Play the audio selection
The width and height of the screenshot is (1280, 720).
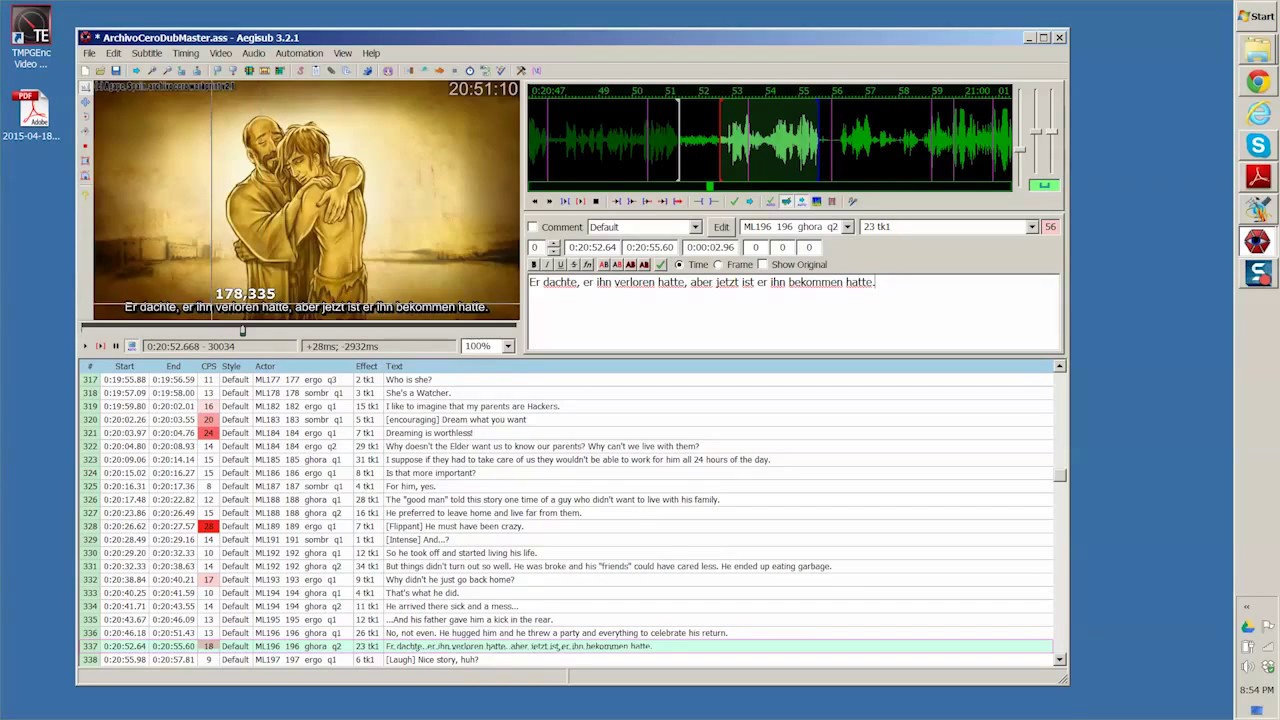coord(565,201)
